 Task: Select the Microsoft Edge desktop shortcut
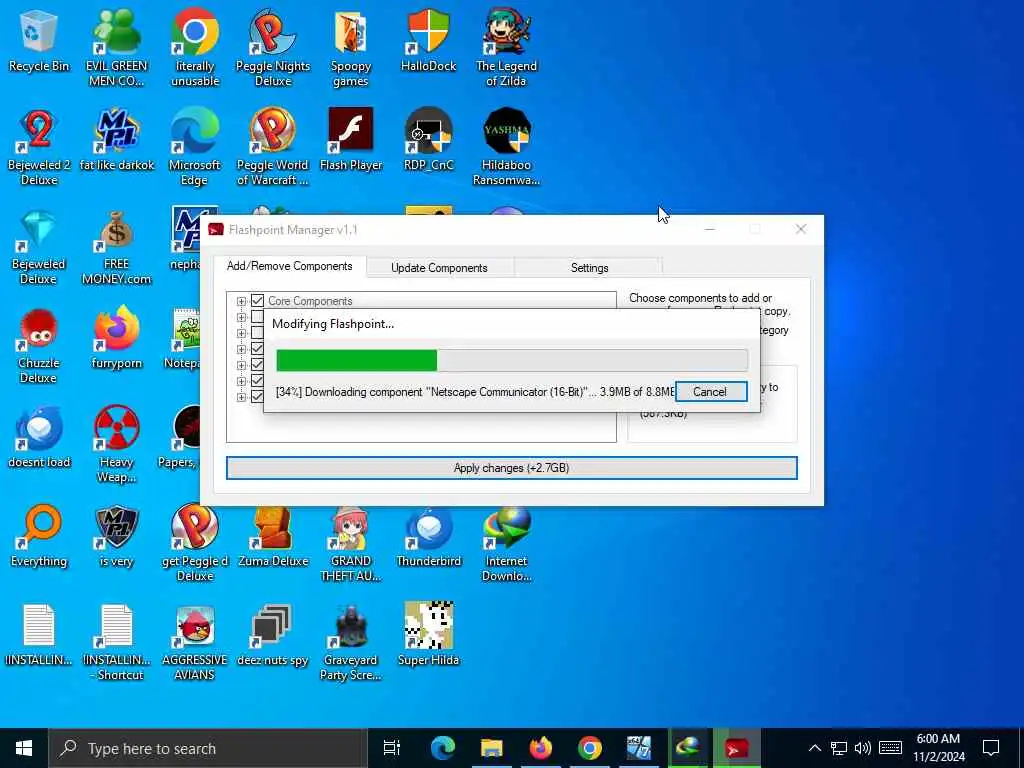coord(195,146)
